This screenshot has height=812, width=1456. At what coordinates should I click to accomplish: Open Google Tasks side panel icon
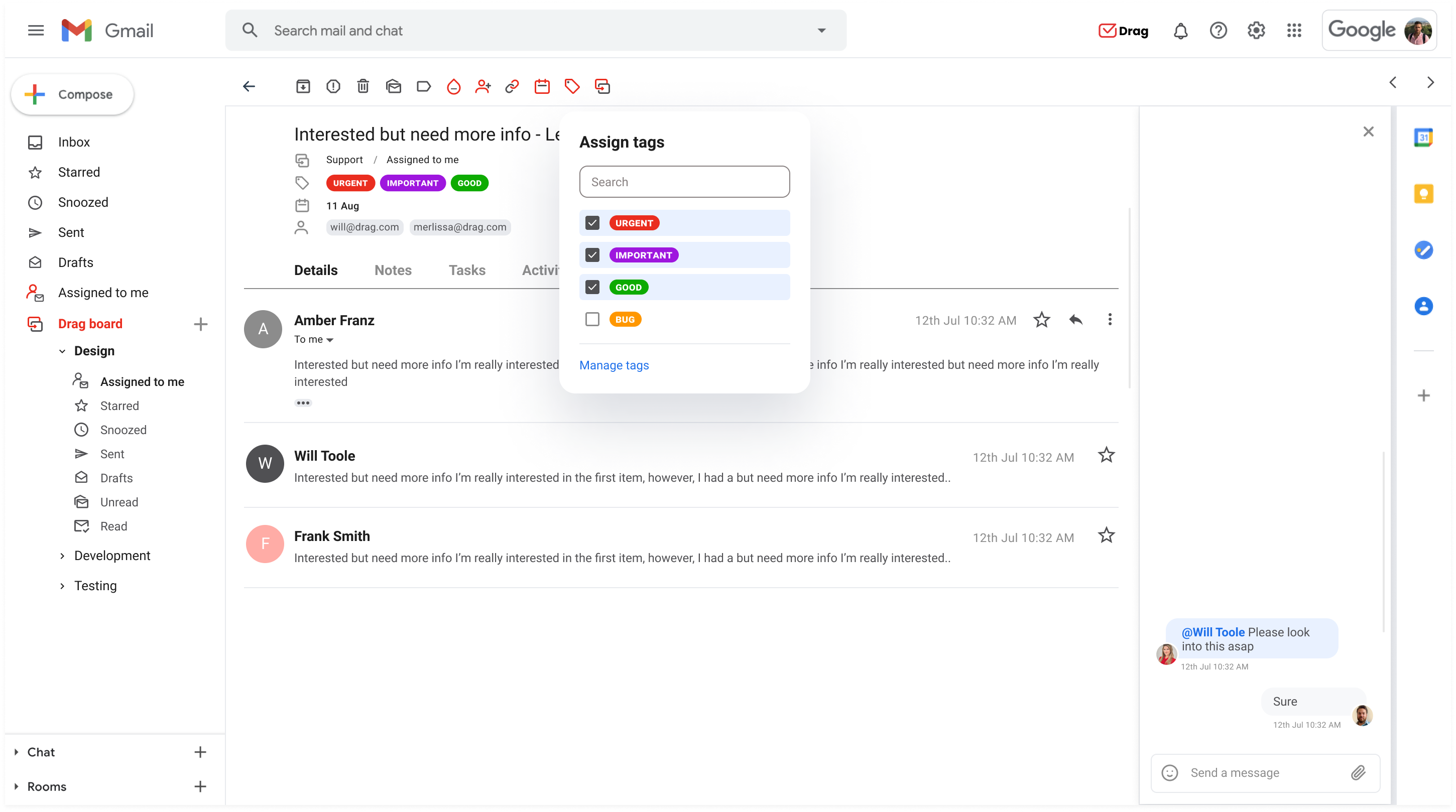click(x=1423, y=250)
